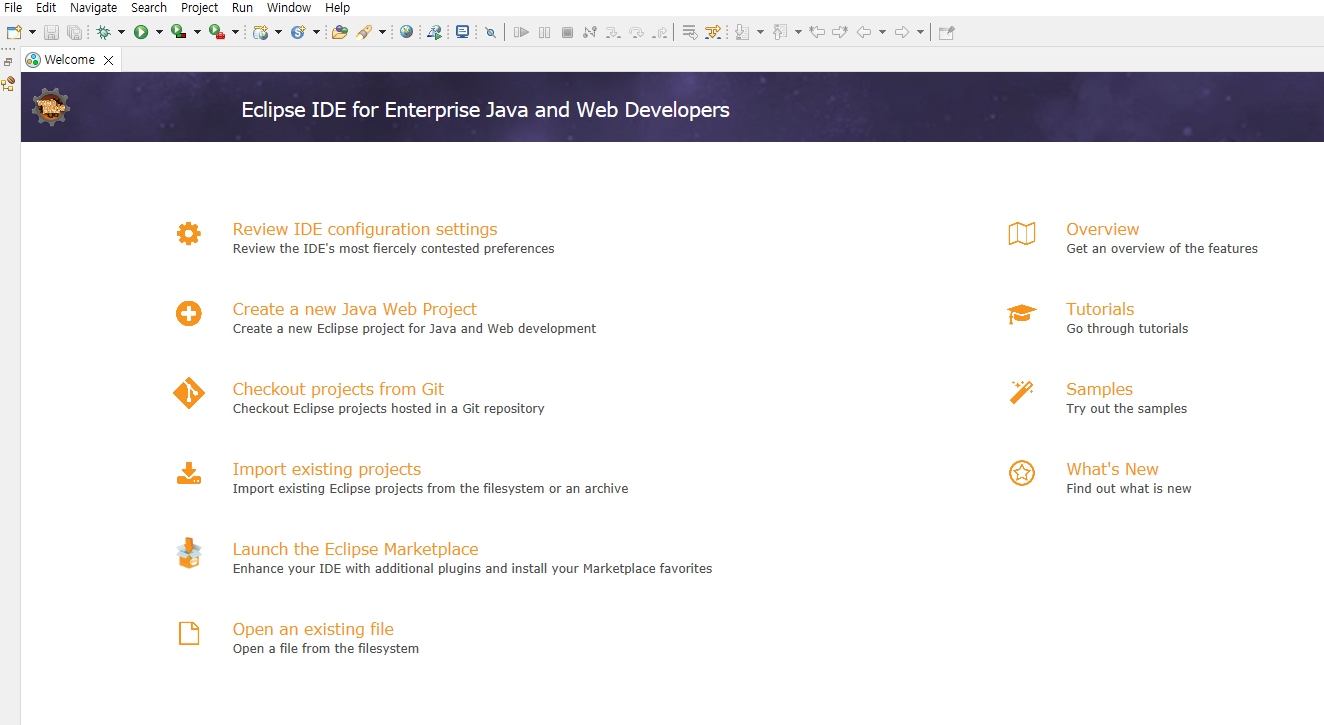Expand the New Web Project dropdown arrow
Screen dimensions: 1324x725
(278, 32)
